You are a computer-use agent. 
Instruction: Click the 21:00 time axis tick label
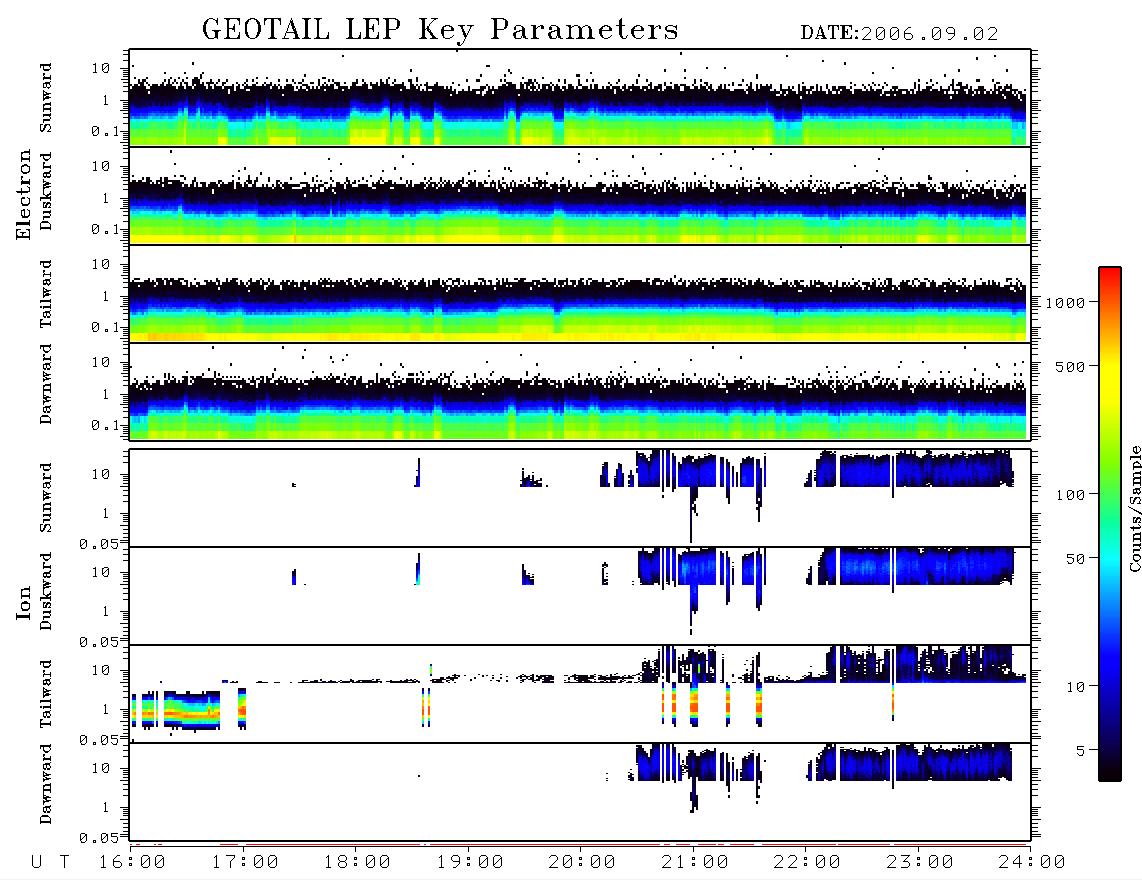[695, 863]
